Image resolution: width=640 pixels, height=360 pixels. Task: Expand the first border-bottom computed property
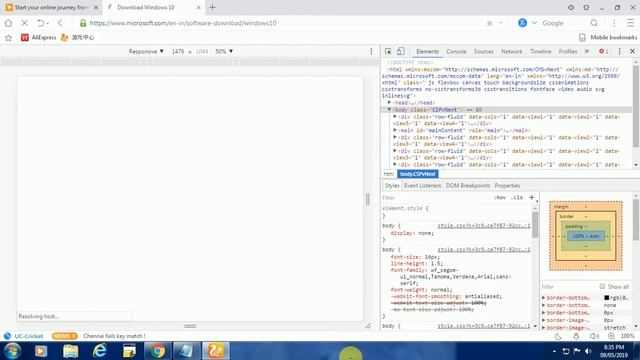coord(544,298)
